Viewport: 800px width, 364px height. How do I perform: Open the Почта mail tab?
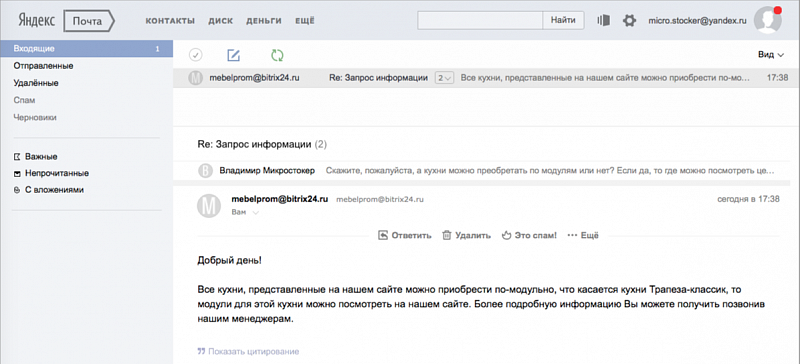coord(89,21)
